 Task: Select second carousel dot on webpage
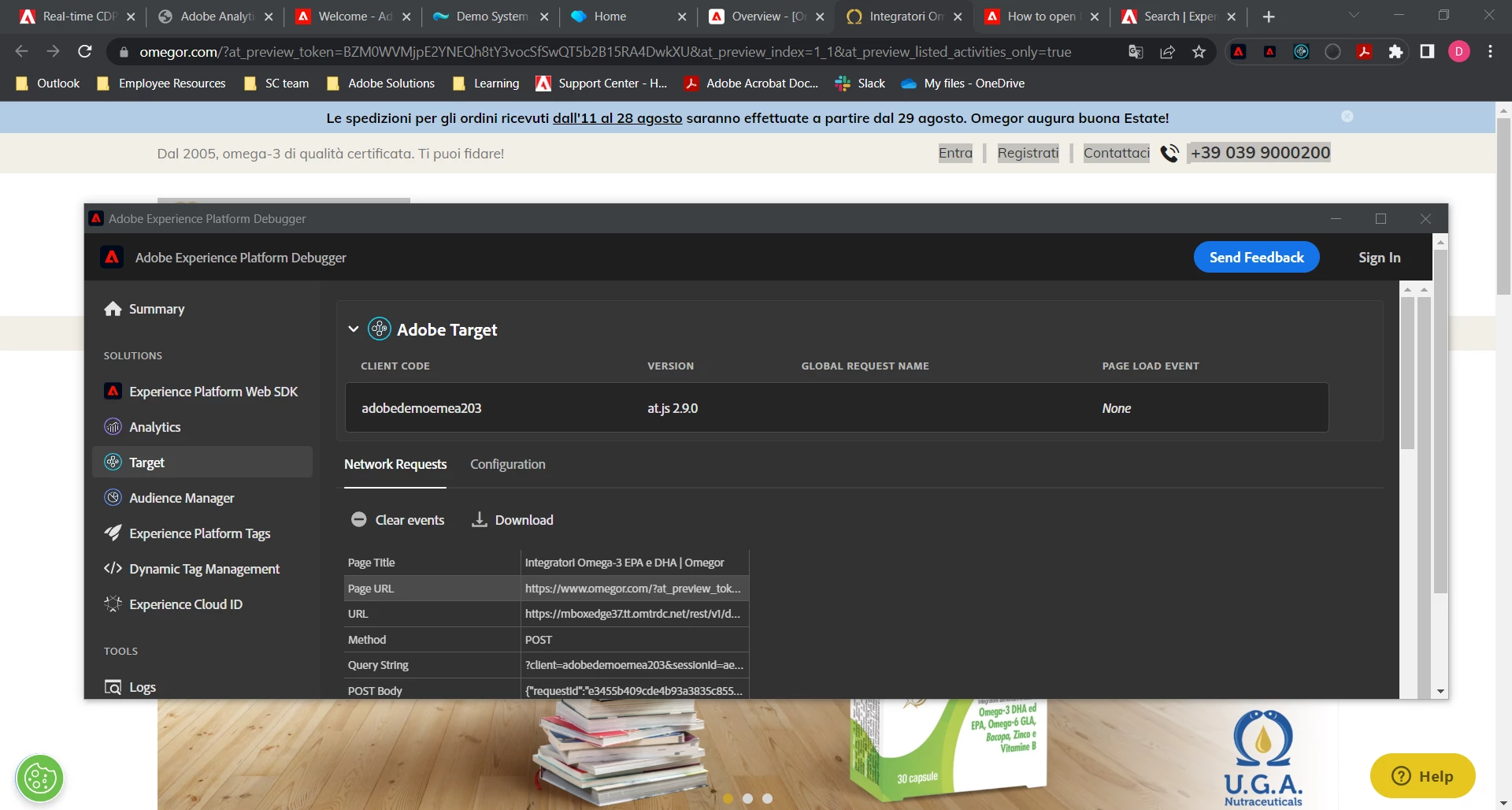point(747,798)
